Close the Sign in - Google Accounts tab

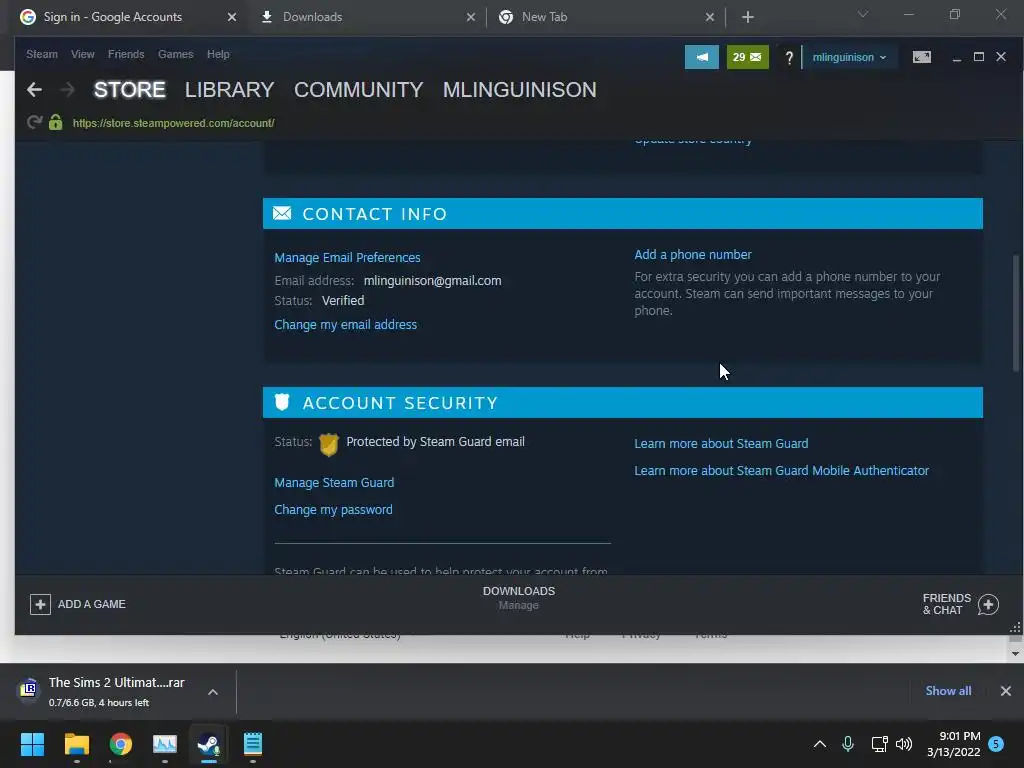pyautogui.click(x=232, y=17)
